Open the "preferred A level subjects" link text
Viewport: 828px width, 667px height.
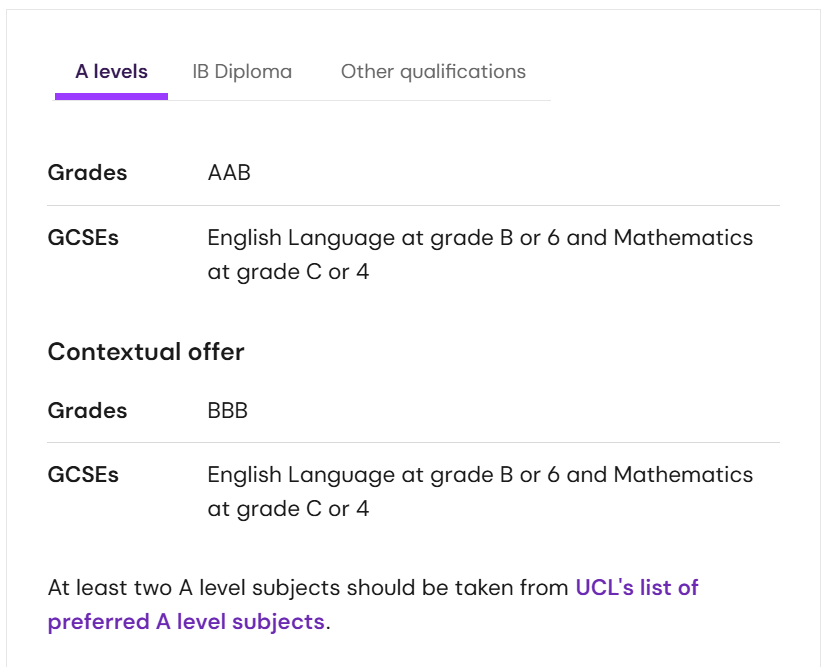186,622
